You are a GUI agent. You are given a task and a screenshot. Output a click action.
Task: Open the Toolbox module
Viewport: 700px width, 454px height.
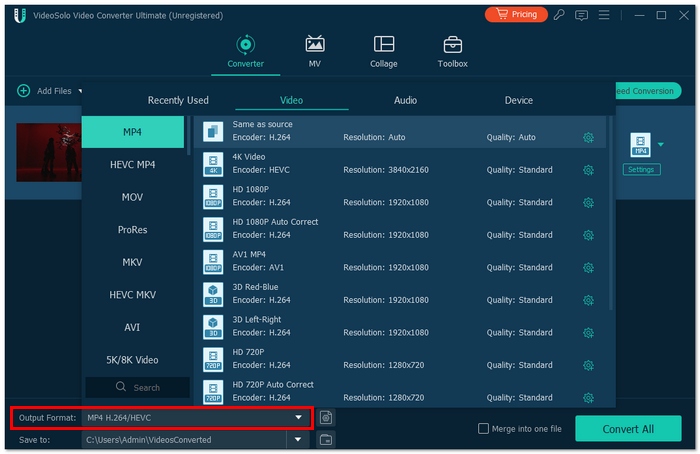click(x=453, y=52)
